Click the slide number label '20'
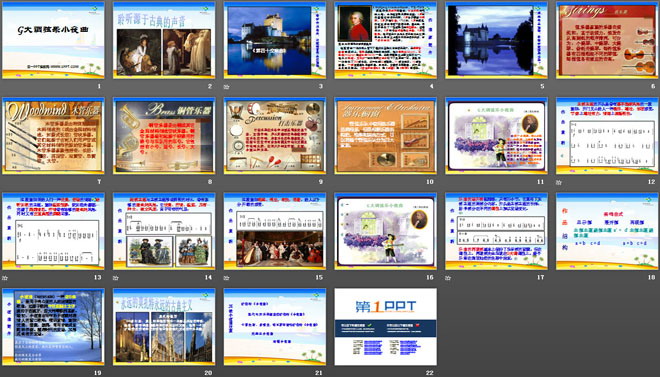The height and width of the screenshot is (377, 660). tap(208, 373)
